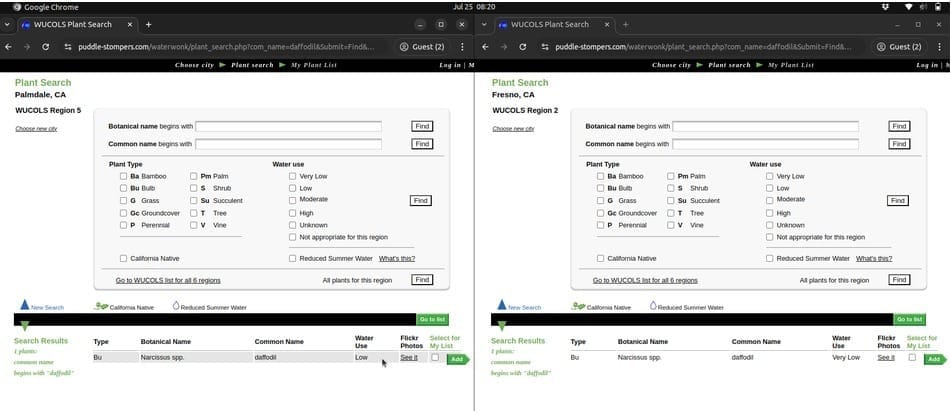This screenshot has height=411, width=951.
Task: Click the back arrow in the Palmdale browser window
Action: click(9, 46)
